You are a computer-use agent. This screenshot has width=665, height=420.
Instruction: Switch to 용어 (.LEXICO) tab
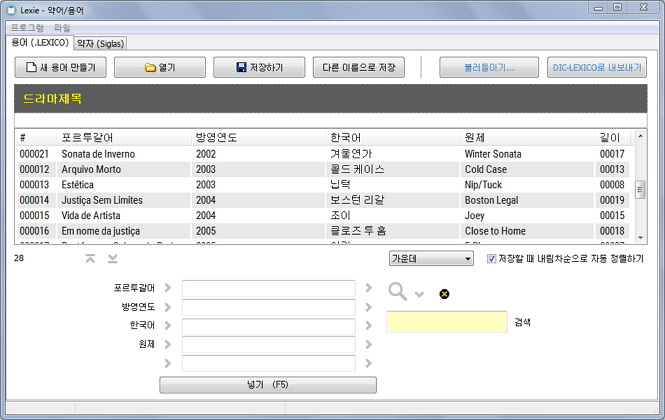(x=40, y=42)
